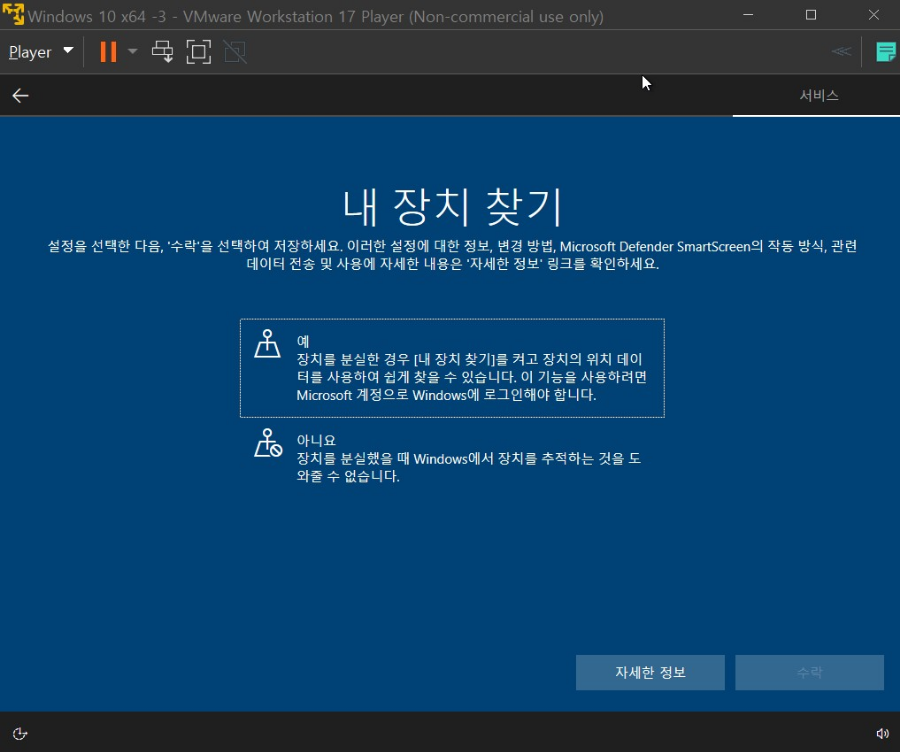Image resolution: width=900 pixels, height=752 pixels.
Task: Choose the 예 option for Find my device
Action: (452, 368)
